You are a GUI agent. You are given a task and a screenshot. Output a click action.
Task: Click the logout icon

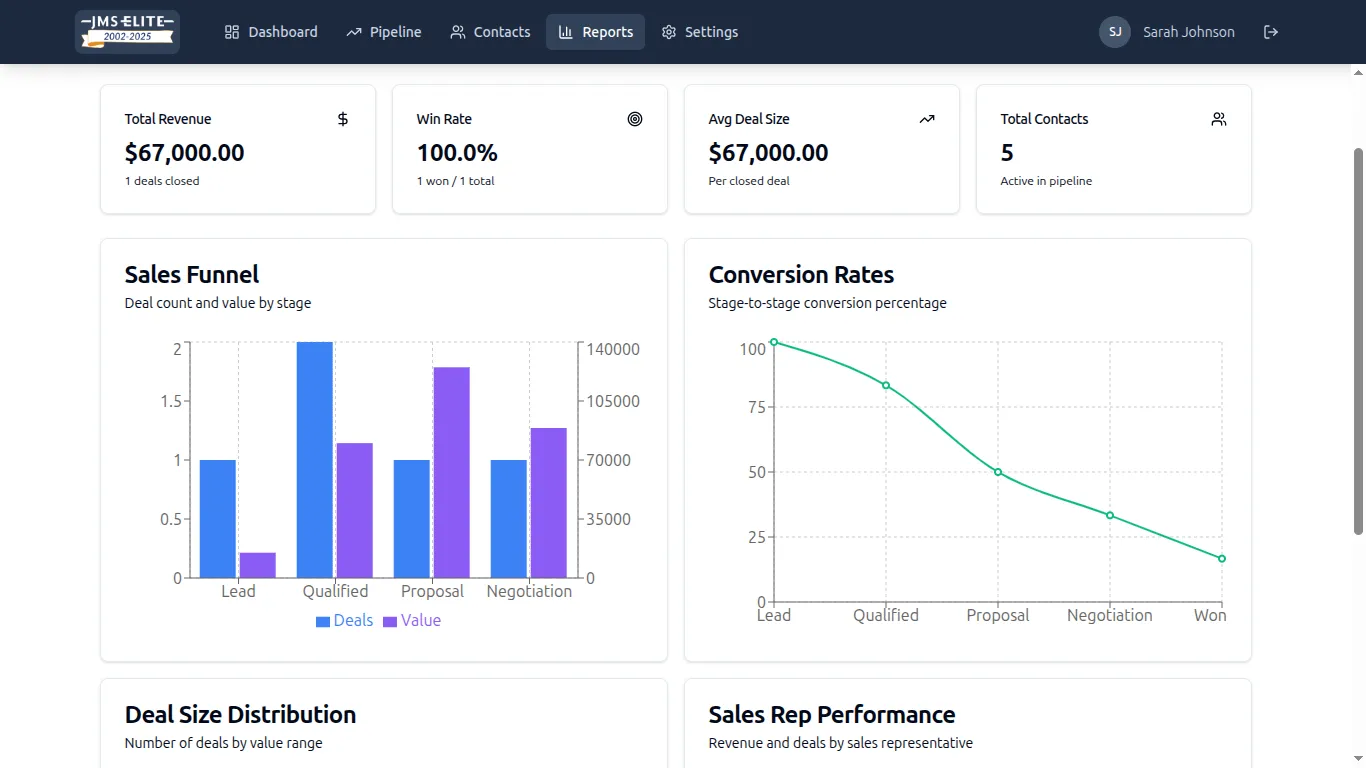[1271, 32]
